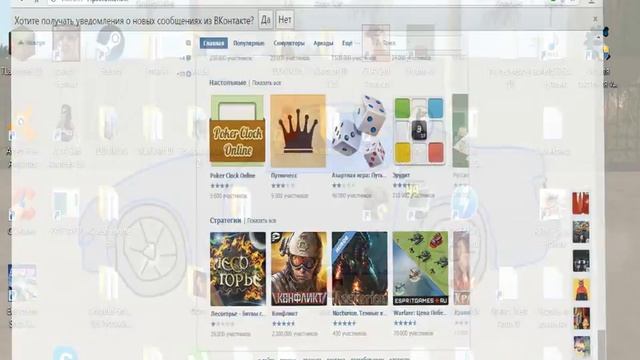Open the Главная tab

[x=213, y=43]
